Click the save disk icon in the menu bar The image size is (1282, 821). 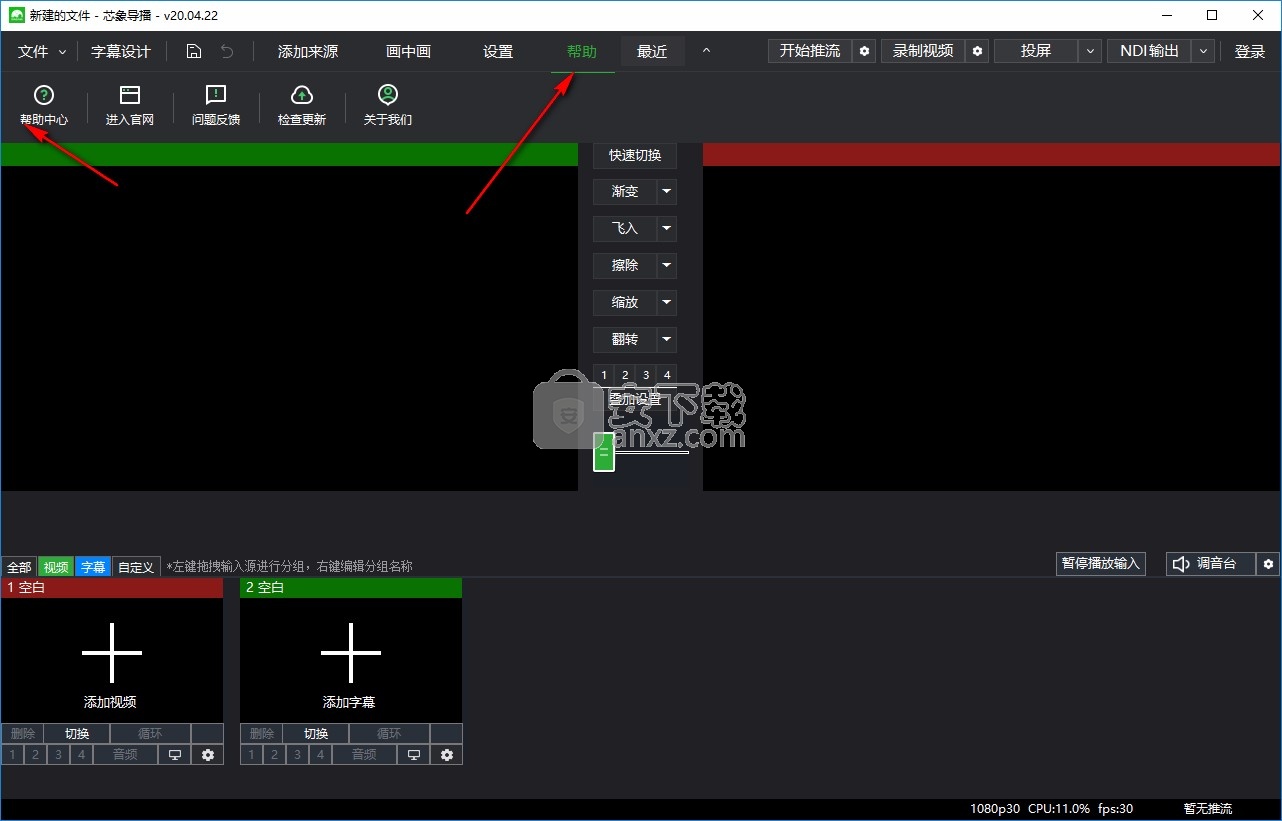[195, 52]
